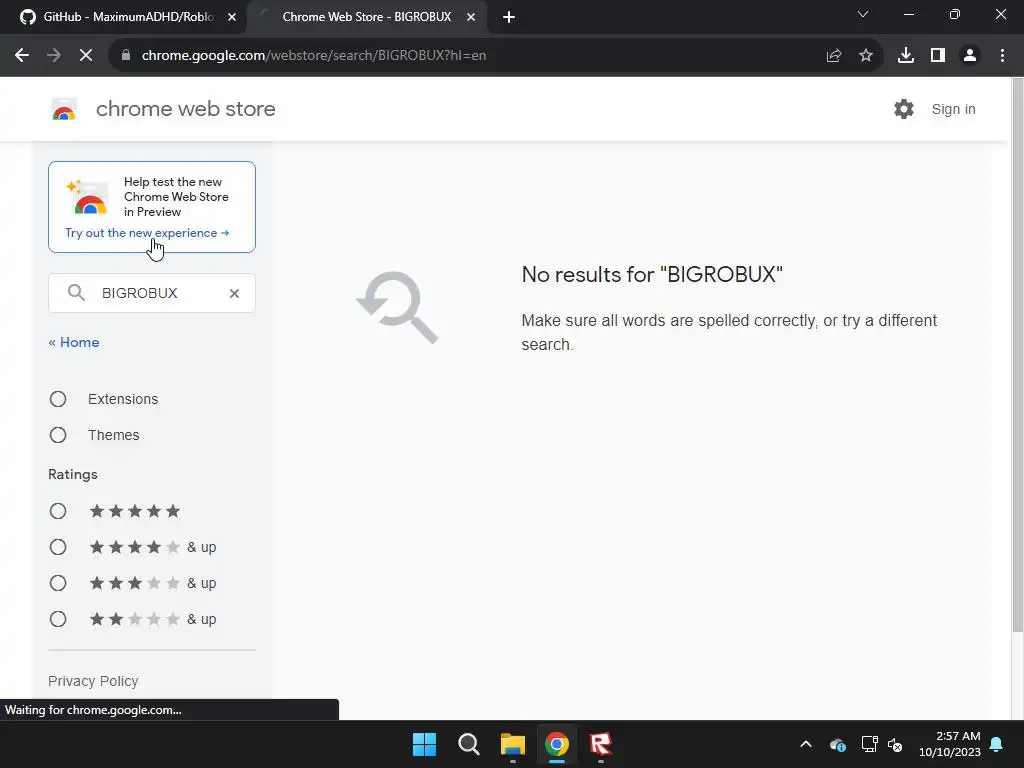Filter by five stars rating
1024x768 pixels.
coord(58,511)
